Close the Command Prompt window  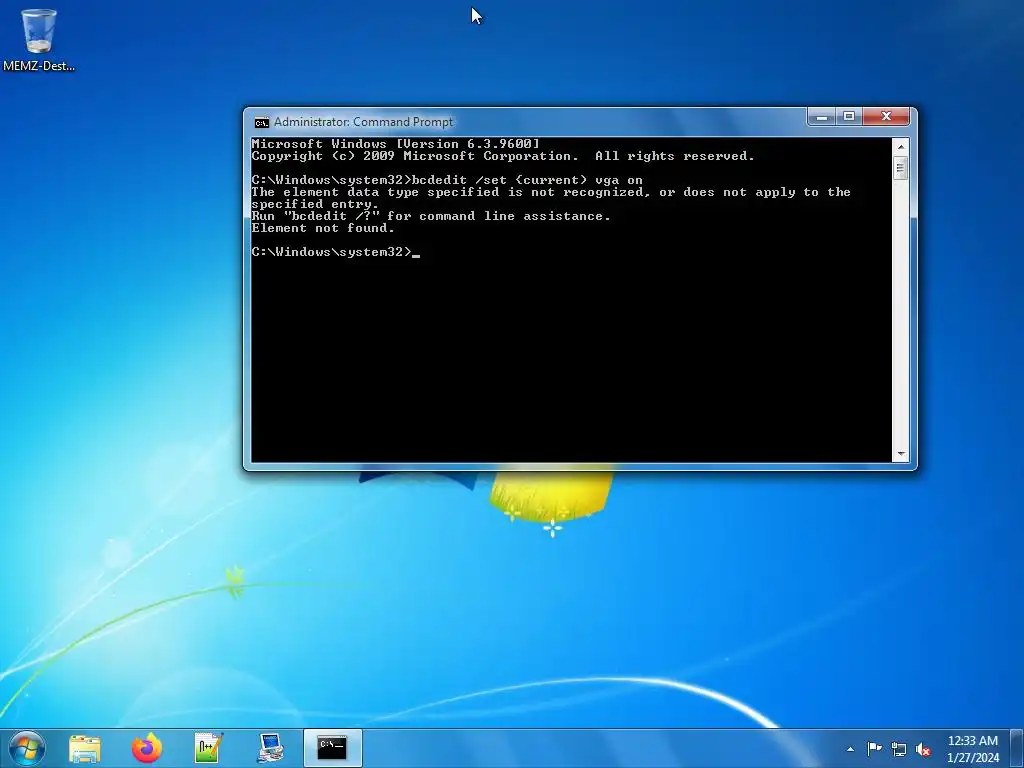tap(886, 117)
